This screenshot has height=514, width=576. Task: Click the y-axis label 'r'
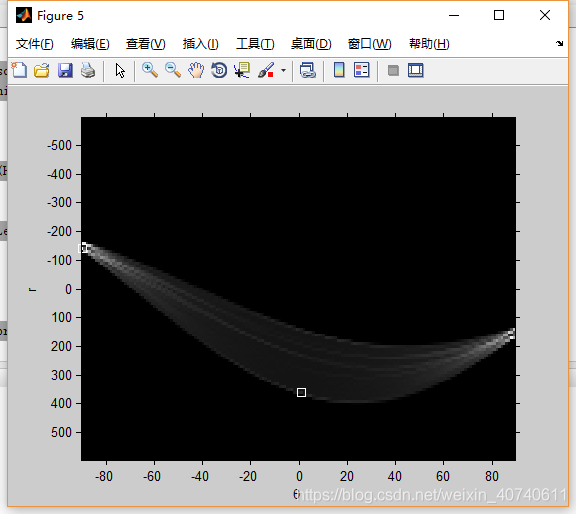32,290
